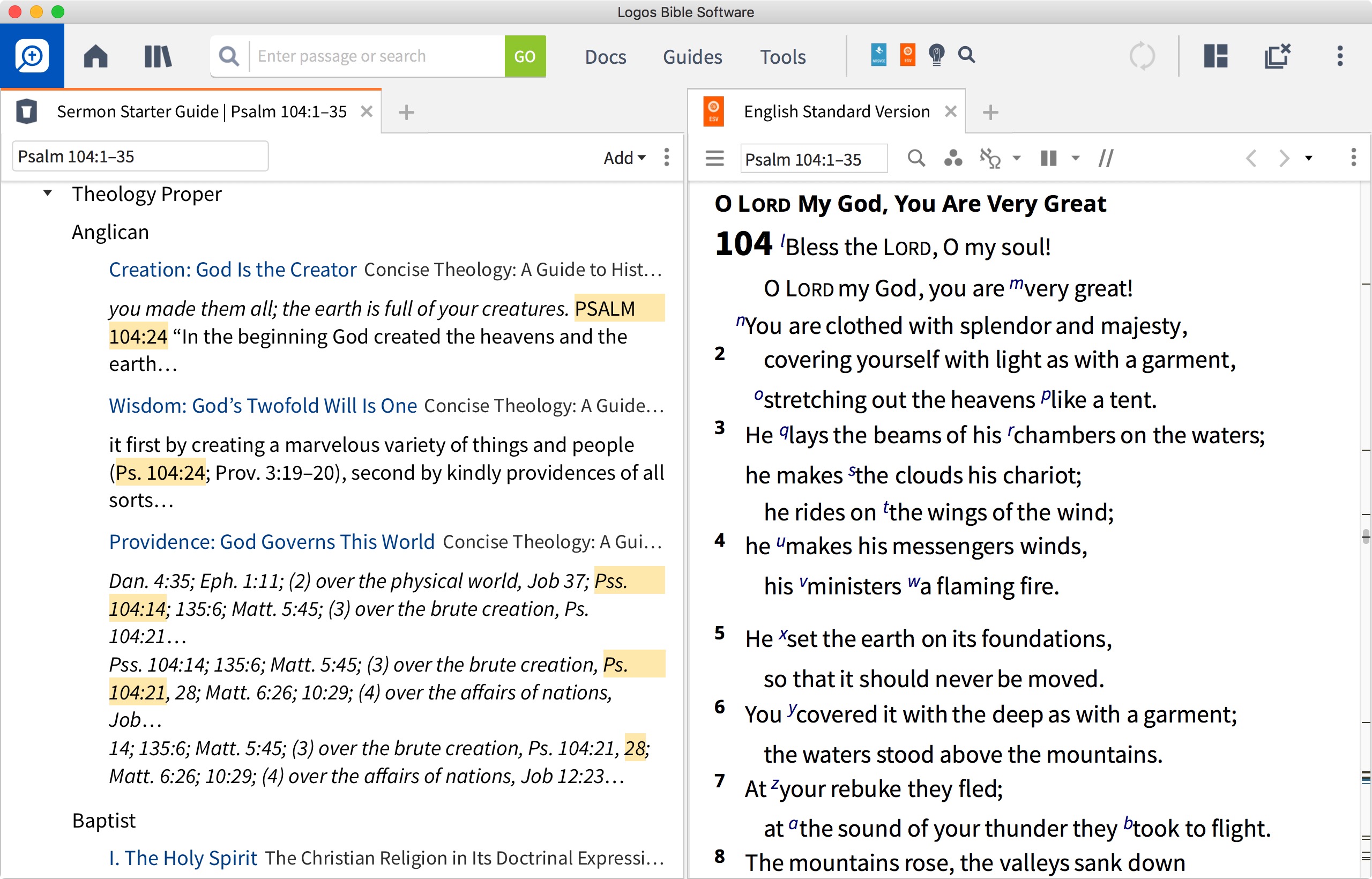Add a new tab in left pane
The height and width of the screenshot is (879, 1372).
[406, 112]
